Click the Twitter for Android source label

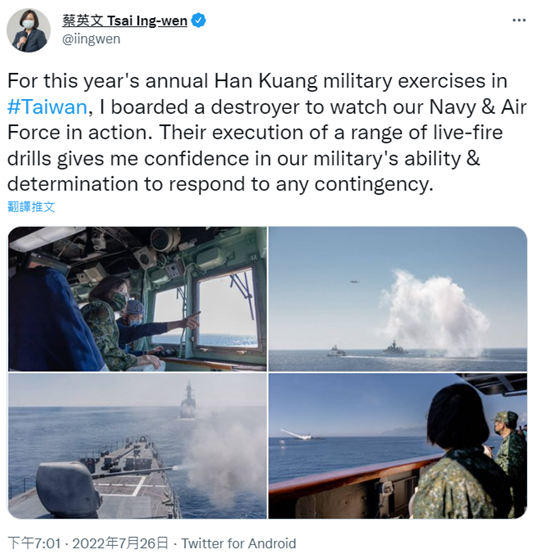pos(238,543)
